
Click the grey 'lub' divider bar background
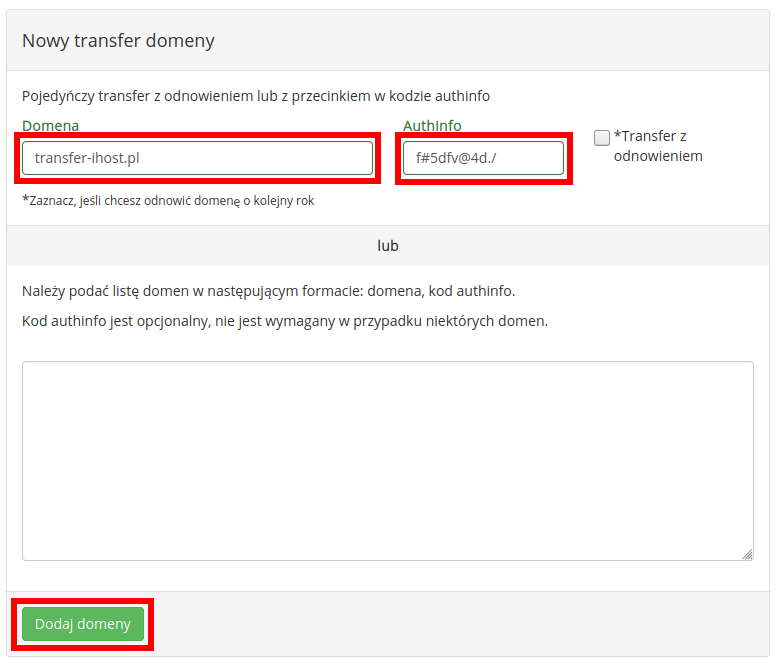pyautogui.click(x=199, y=246)
